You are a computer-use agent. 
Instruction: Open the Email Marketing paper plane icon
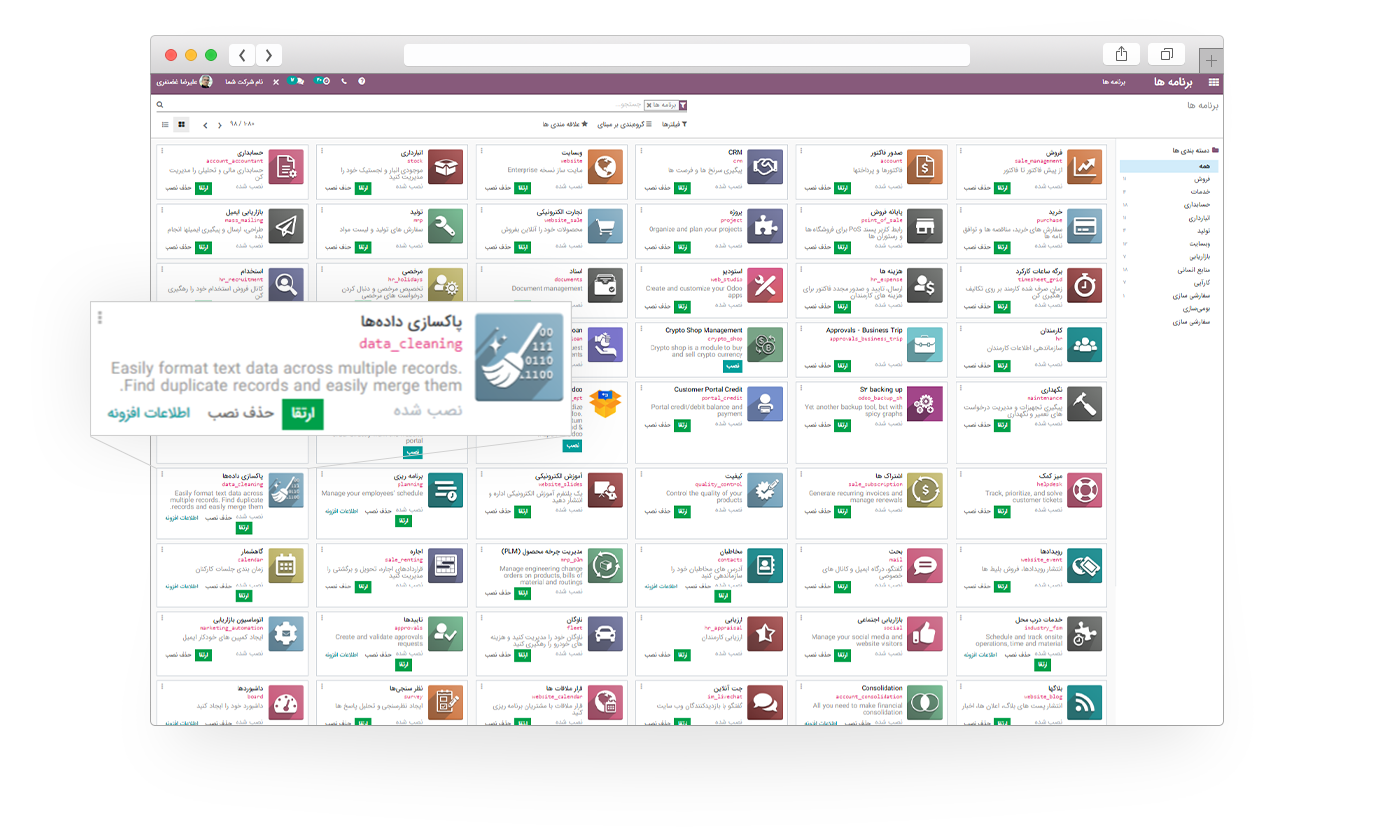[287, 226]
